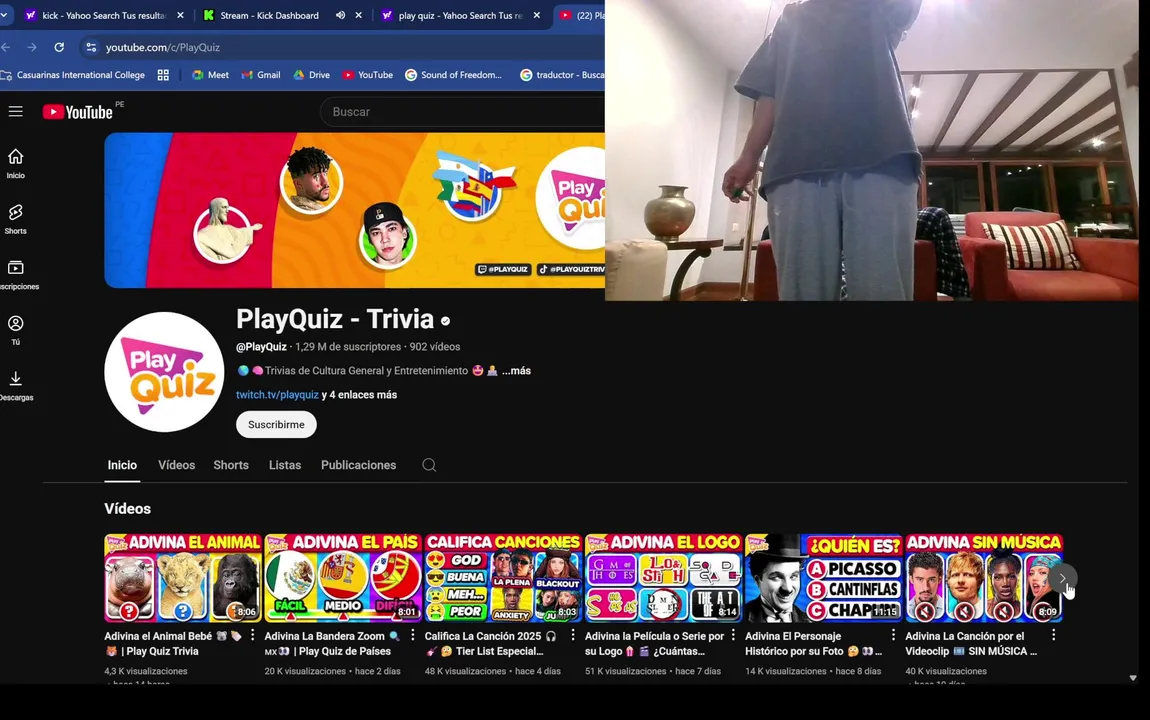The height and width of the screenshot is (720, 1150).
Task: Play the ADIVINA EL LOGO thumbnail
Action: tap(663, 578)
